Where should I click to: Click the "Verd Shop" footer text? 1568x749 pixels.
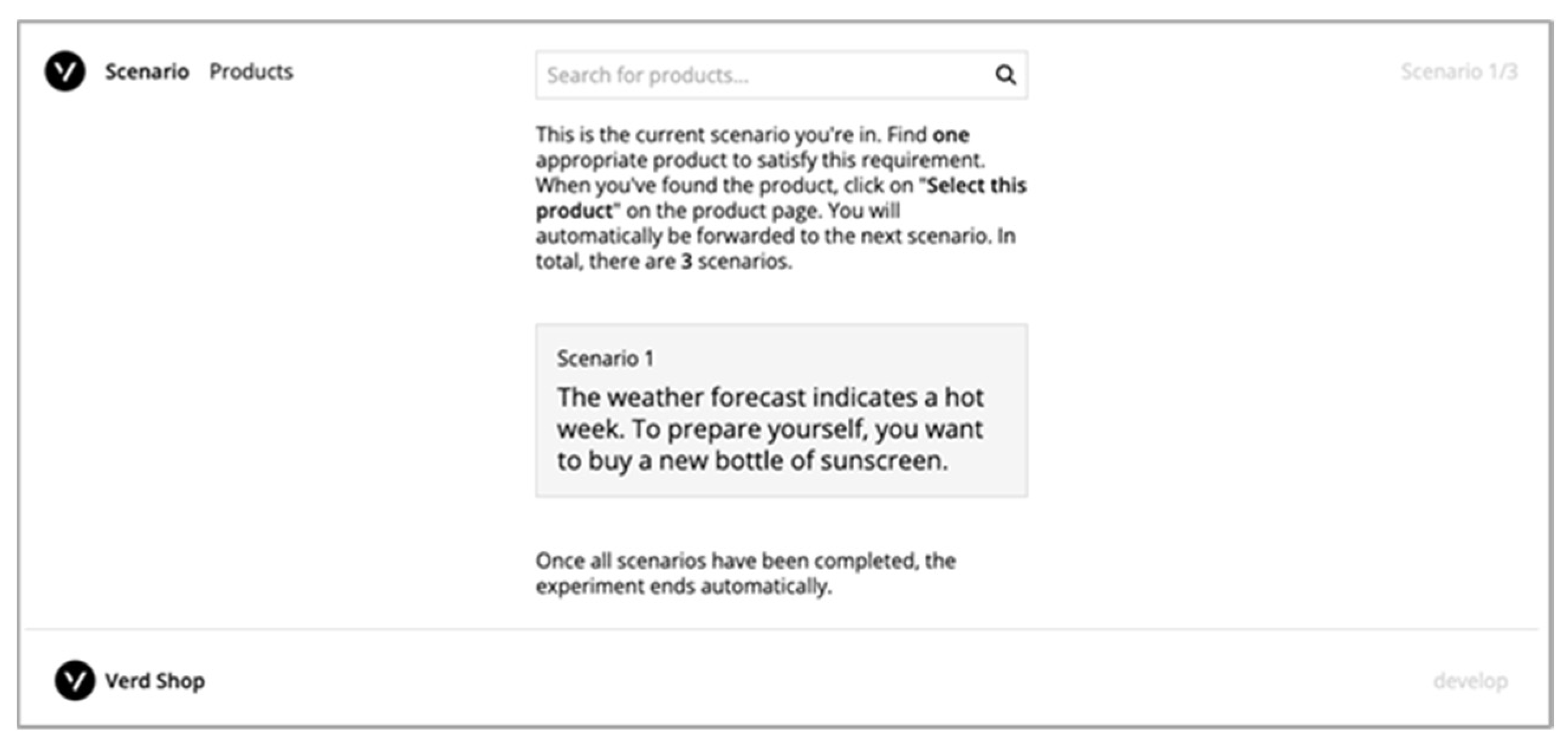[x=155, y=681]
